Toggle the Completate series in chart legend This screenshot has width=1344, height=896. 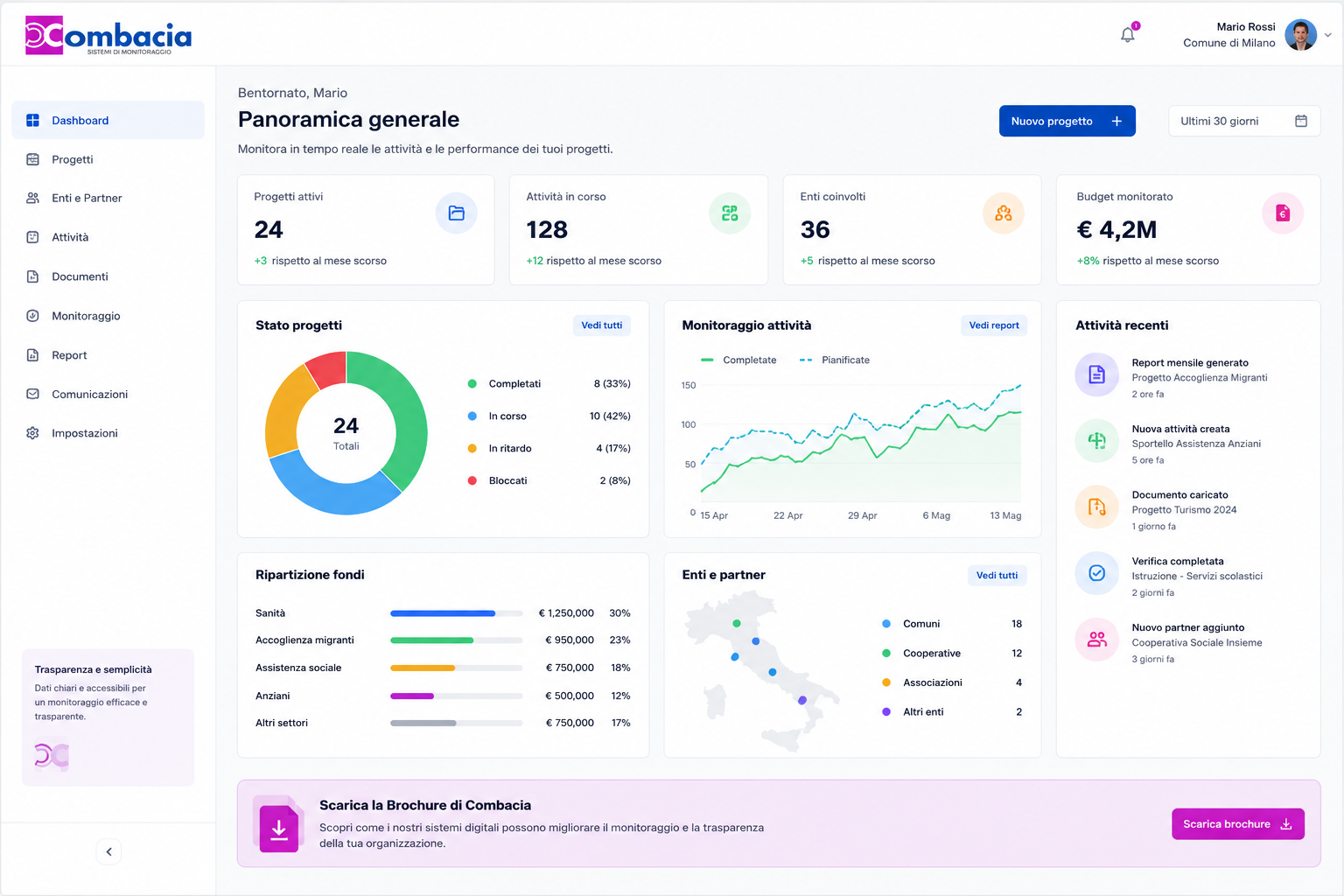point(738,360)
